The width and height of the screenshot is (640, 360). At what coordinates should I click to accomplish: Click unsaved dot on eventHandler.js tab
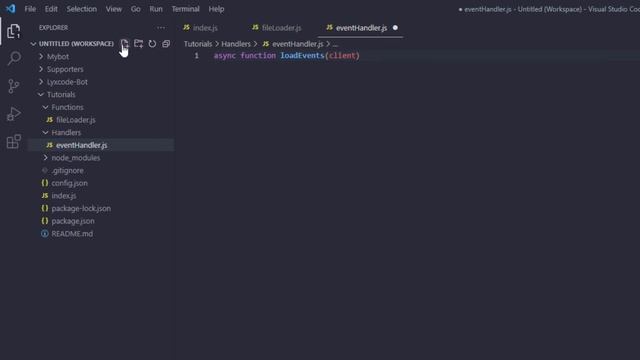pos(395,28)
